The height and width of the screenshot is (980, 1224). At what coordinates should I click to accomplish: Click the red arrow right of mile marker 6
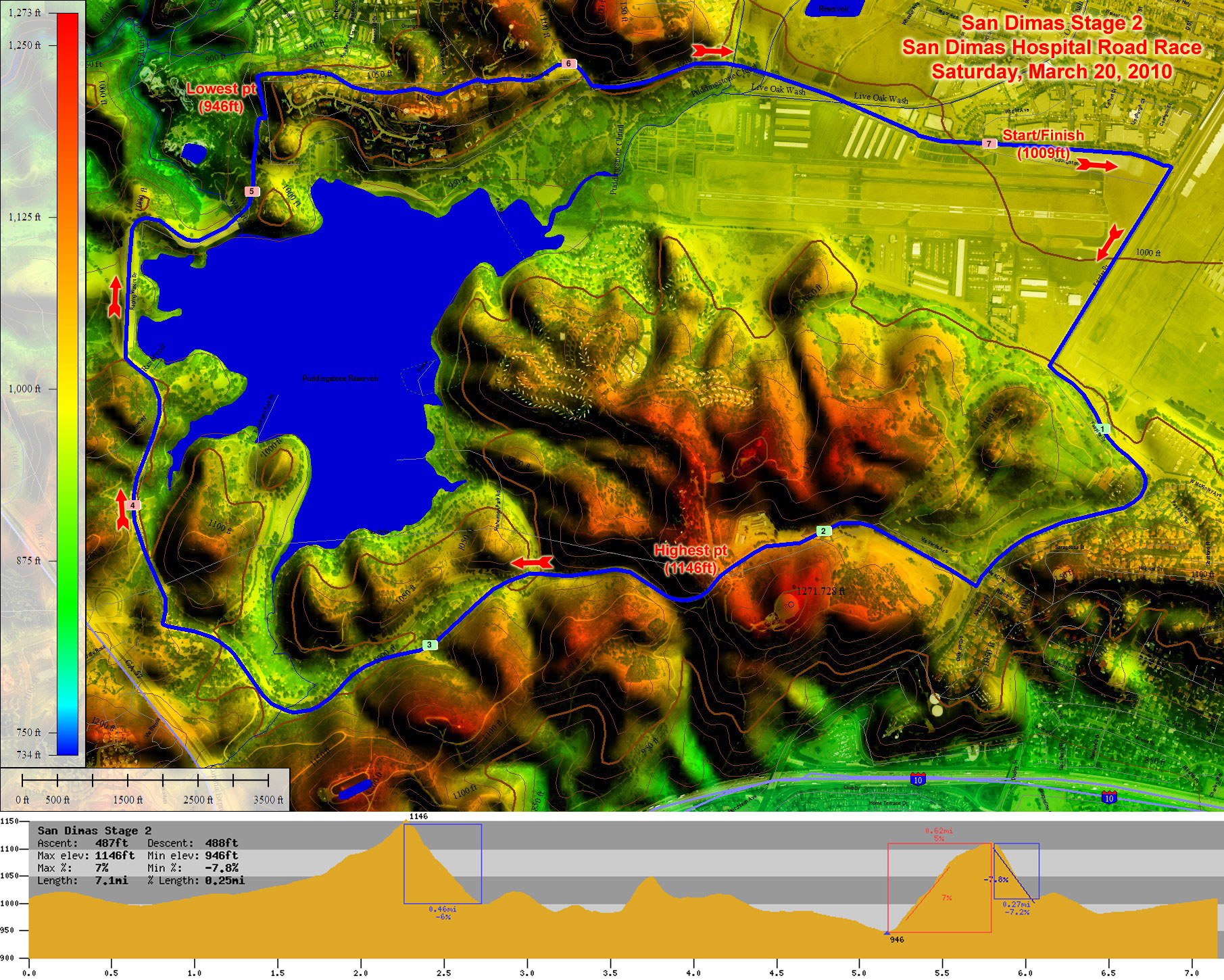(x=712, y=51)
